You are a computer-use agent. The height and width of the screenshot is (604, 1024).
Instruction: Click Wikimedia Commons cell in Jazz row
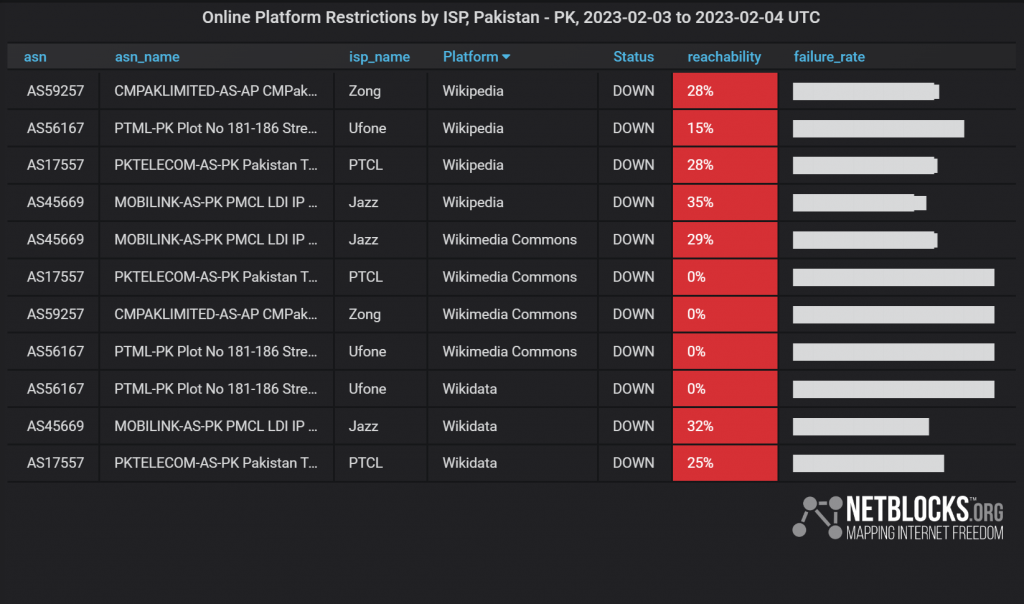coord(509,240)
